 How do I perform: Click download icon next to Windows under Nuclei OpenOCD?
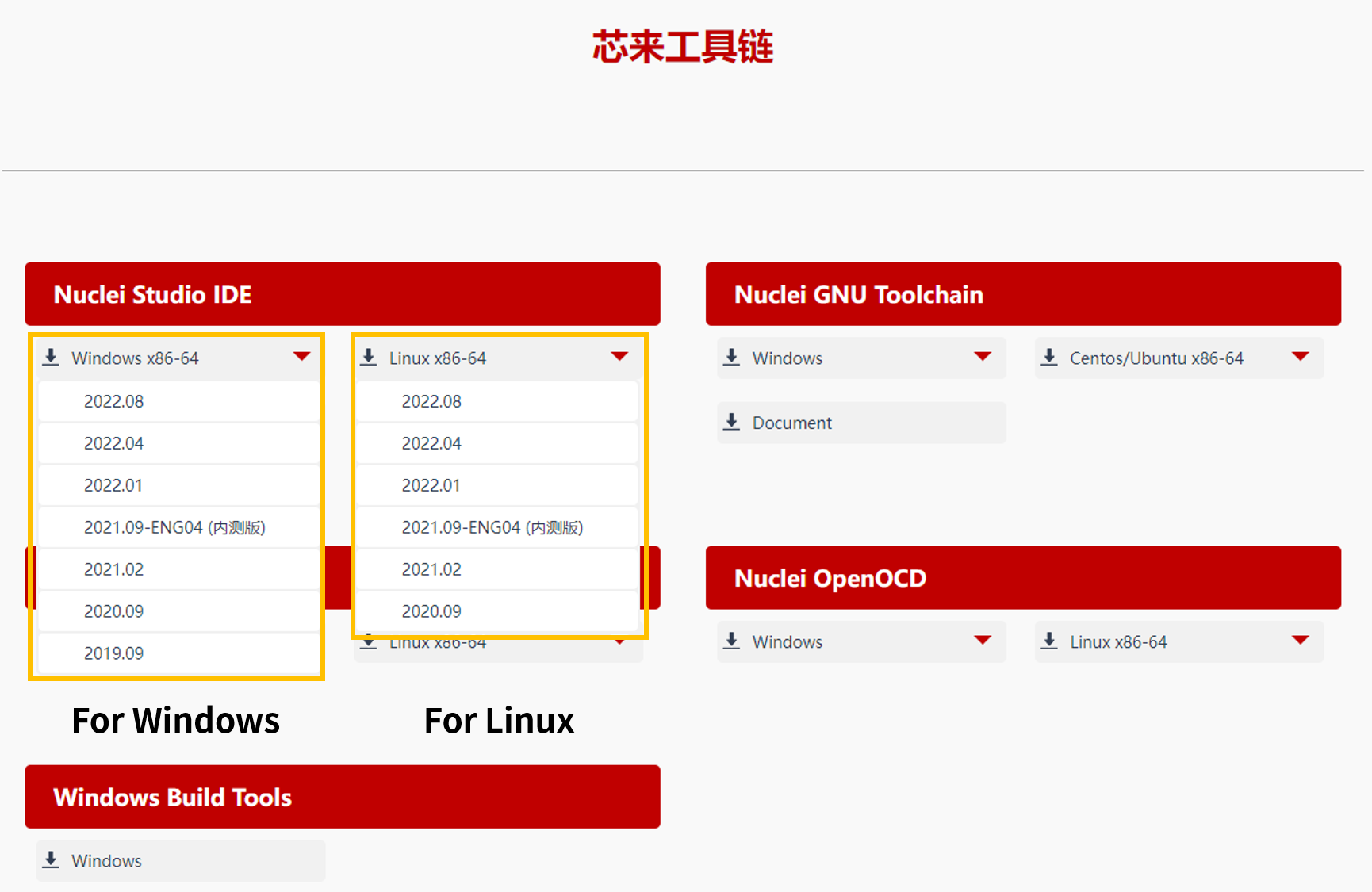click(x=732, y=641)
